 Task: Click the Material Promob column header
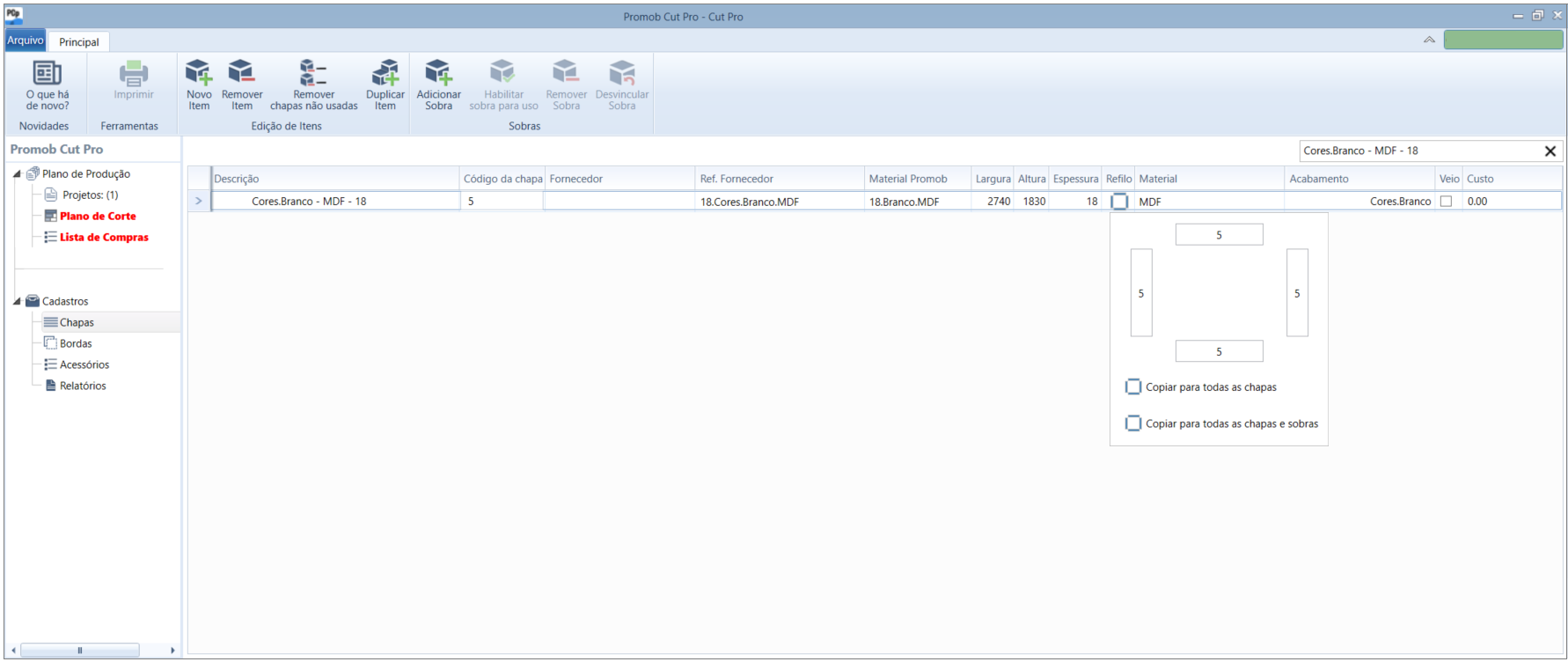tap(918, 179)
